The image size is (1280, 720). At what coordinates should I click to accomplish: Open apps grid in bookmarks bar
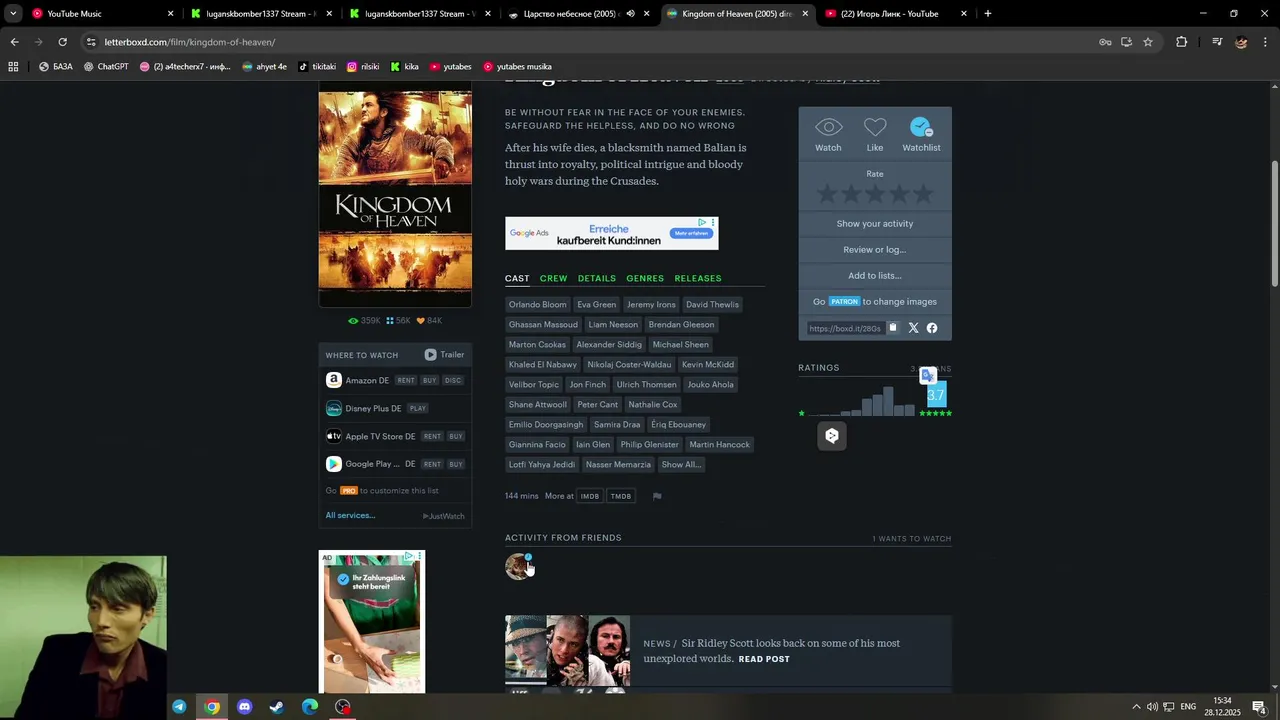13,67
